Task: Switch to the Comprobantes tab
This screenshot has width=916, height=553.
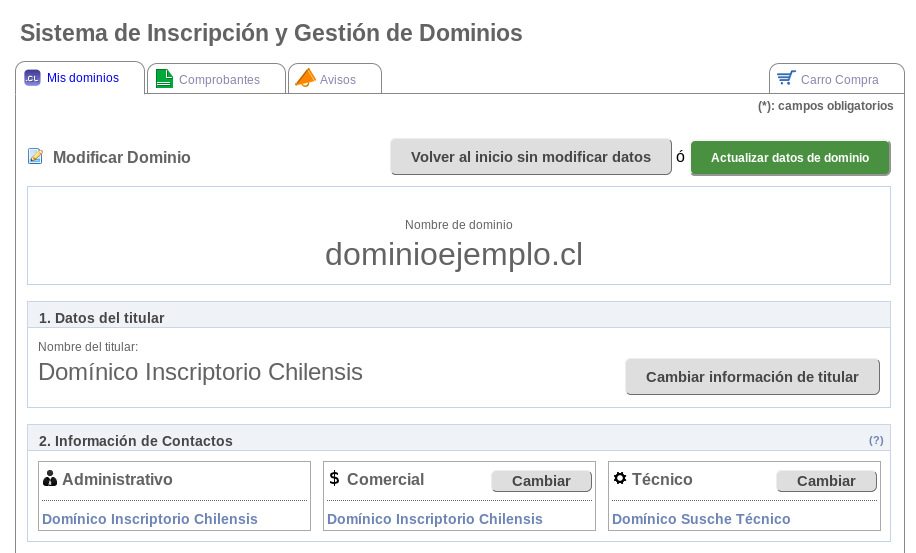Action: point(219,80)
